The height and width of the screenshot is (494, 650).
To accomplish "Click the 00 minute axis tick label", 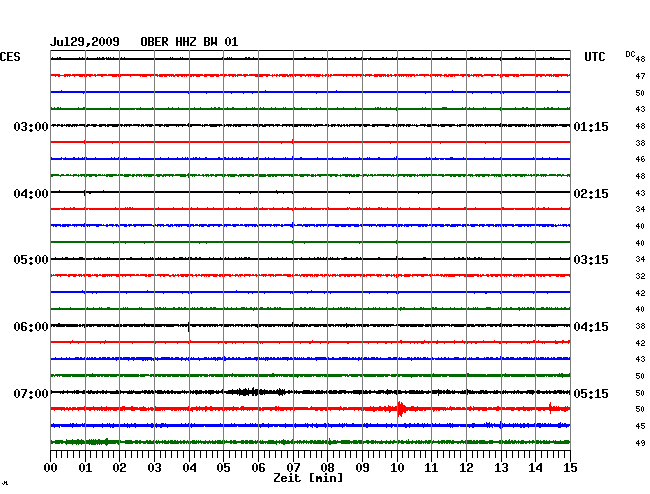I will pos(51,467).
